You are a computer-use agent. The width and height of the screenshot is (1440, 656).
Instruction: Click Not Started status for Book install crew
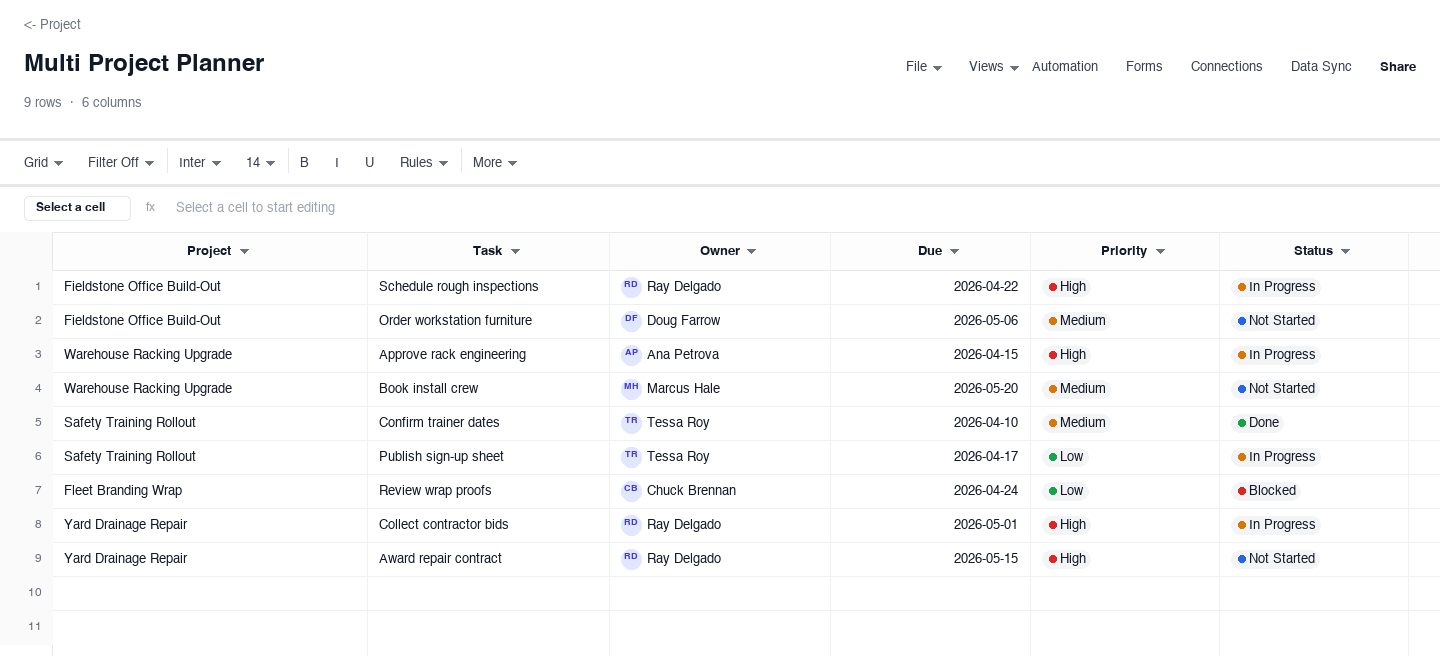1276,389
